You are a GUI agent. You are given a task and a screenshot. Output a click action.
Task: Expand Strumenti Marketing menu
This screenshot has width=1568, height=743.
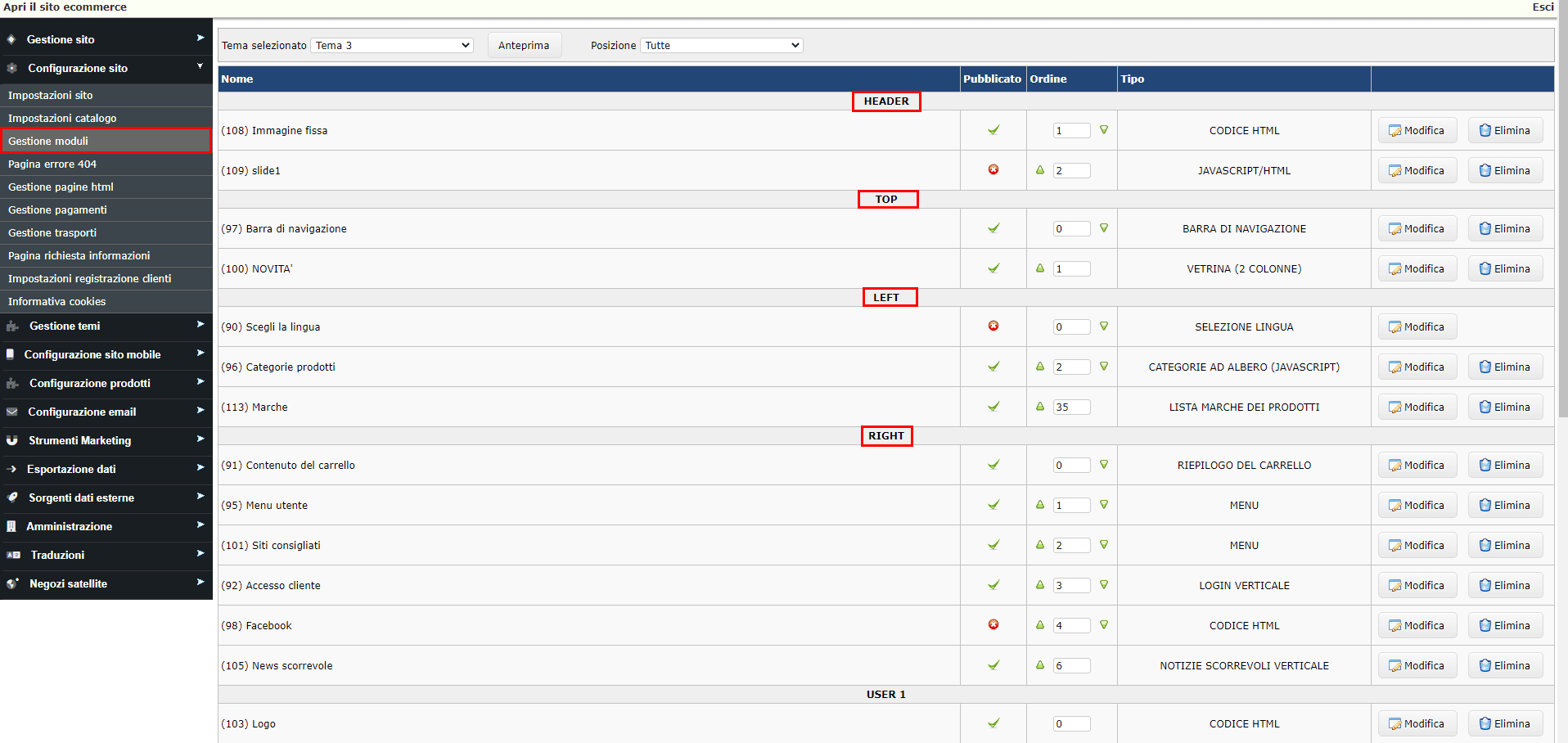pyautogui.click(x=106, y=440)
